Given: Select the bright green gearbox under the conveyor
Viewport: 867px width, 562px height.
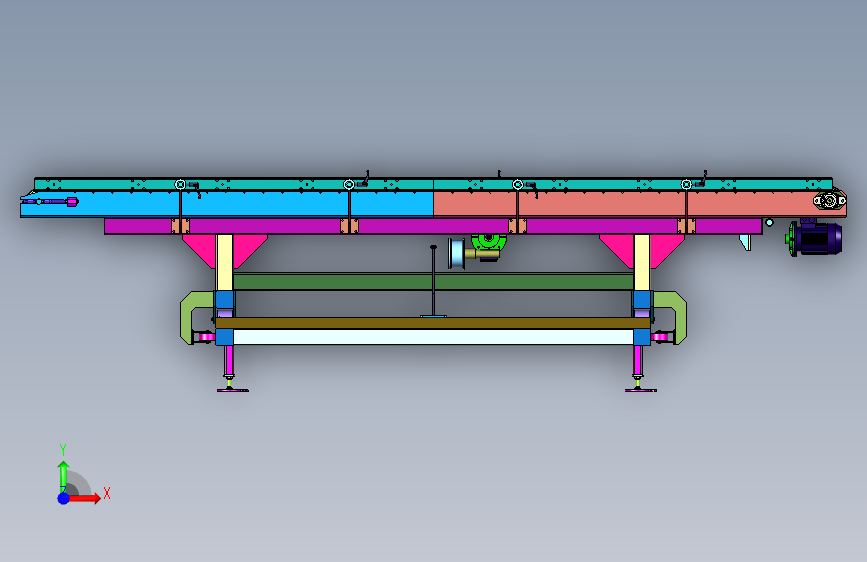Looking at the screenshot, I should pos(489,242).
